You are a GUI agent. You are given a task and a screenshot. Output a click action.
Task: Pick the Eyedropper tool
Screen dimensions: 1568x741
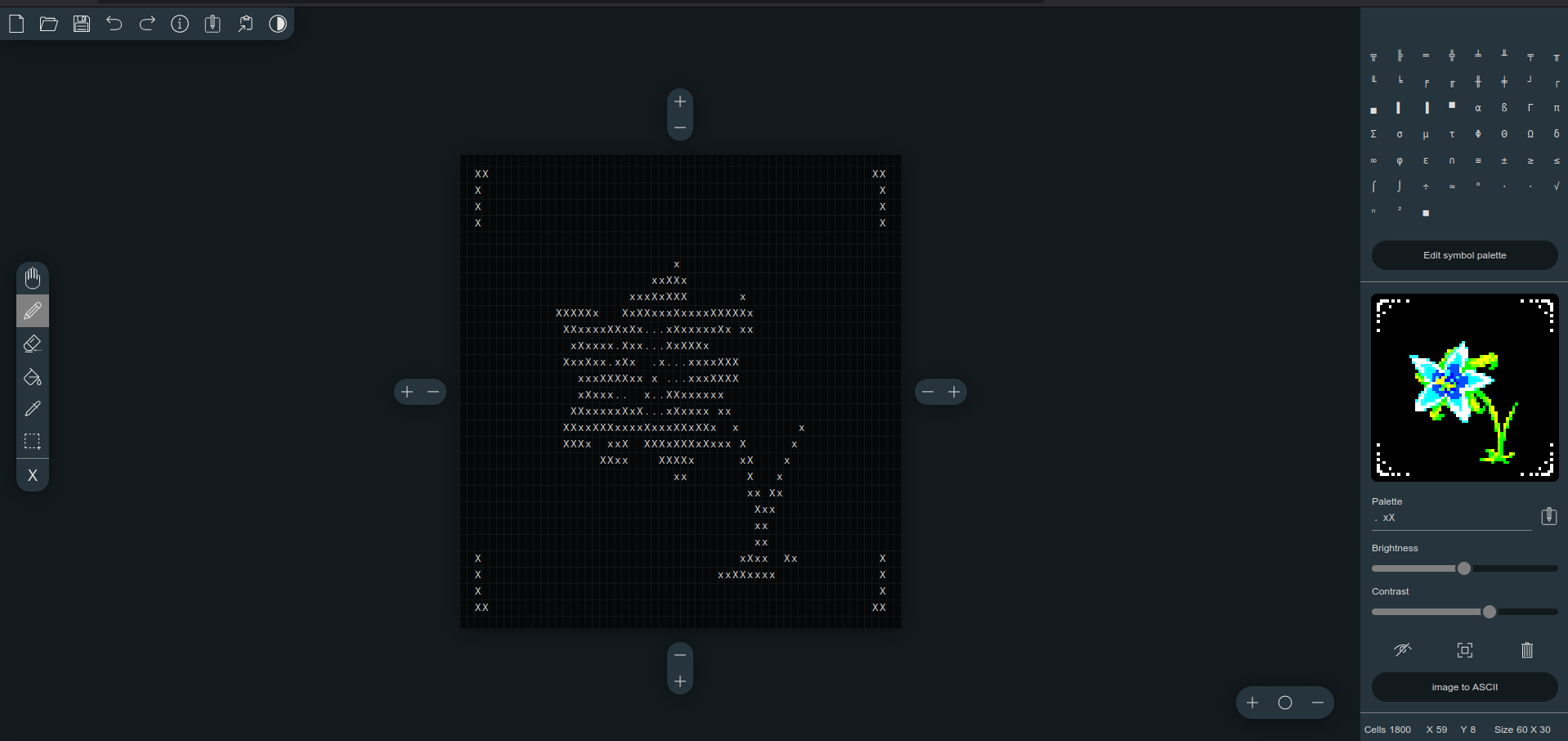pos(33,409)
